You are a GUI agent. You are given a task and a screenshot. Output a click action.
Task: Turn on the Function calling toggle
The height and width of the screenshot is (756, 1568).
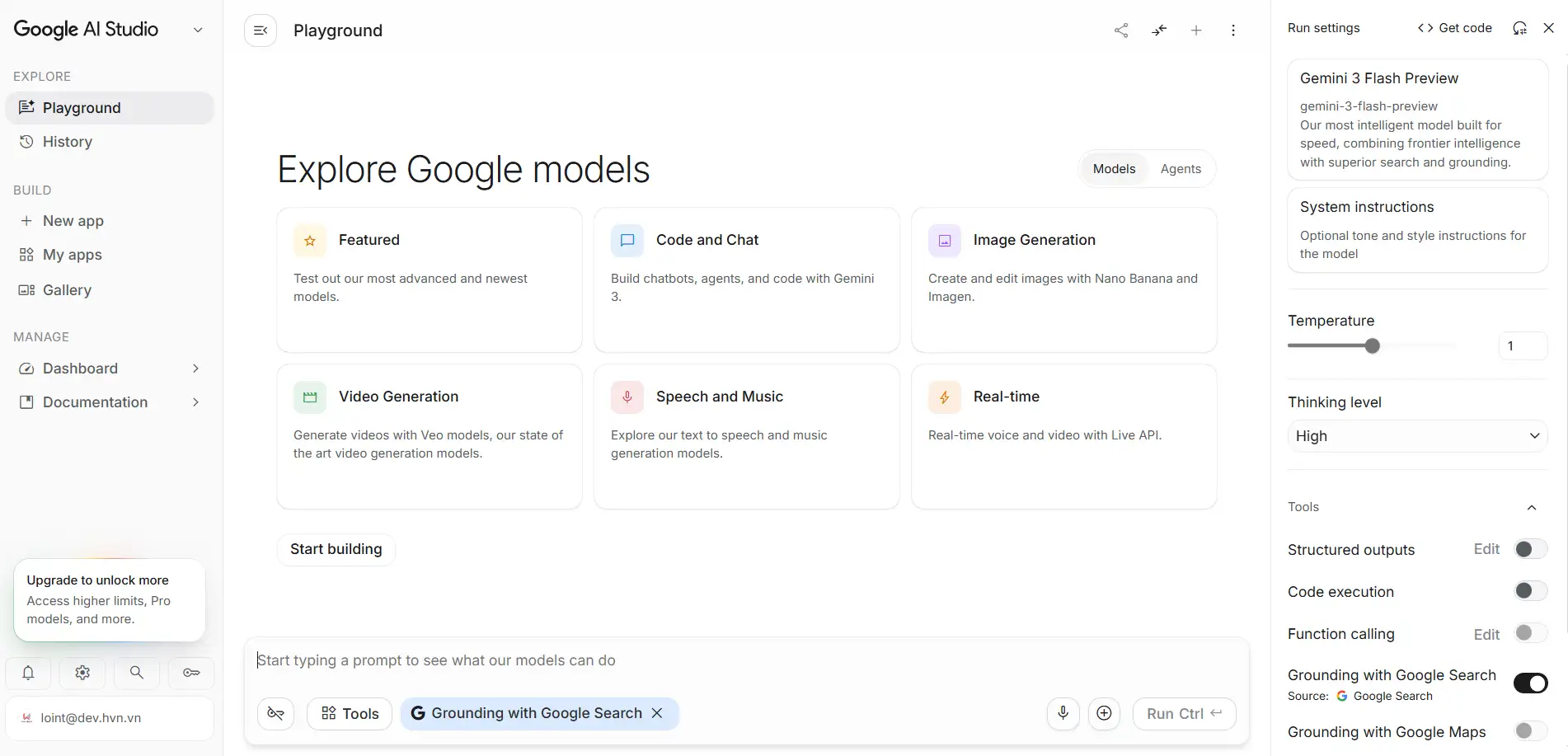1531,633
